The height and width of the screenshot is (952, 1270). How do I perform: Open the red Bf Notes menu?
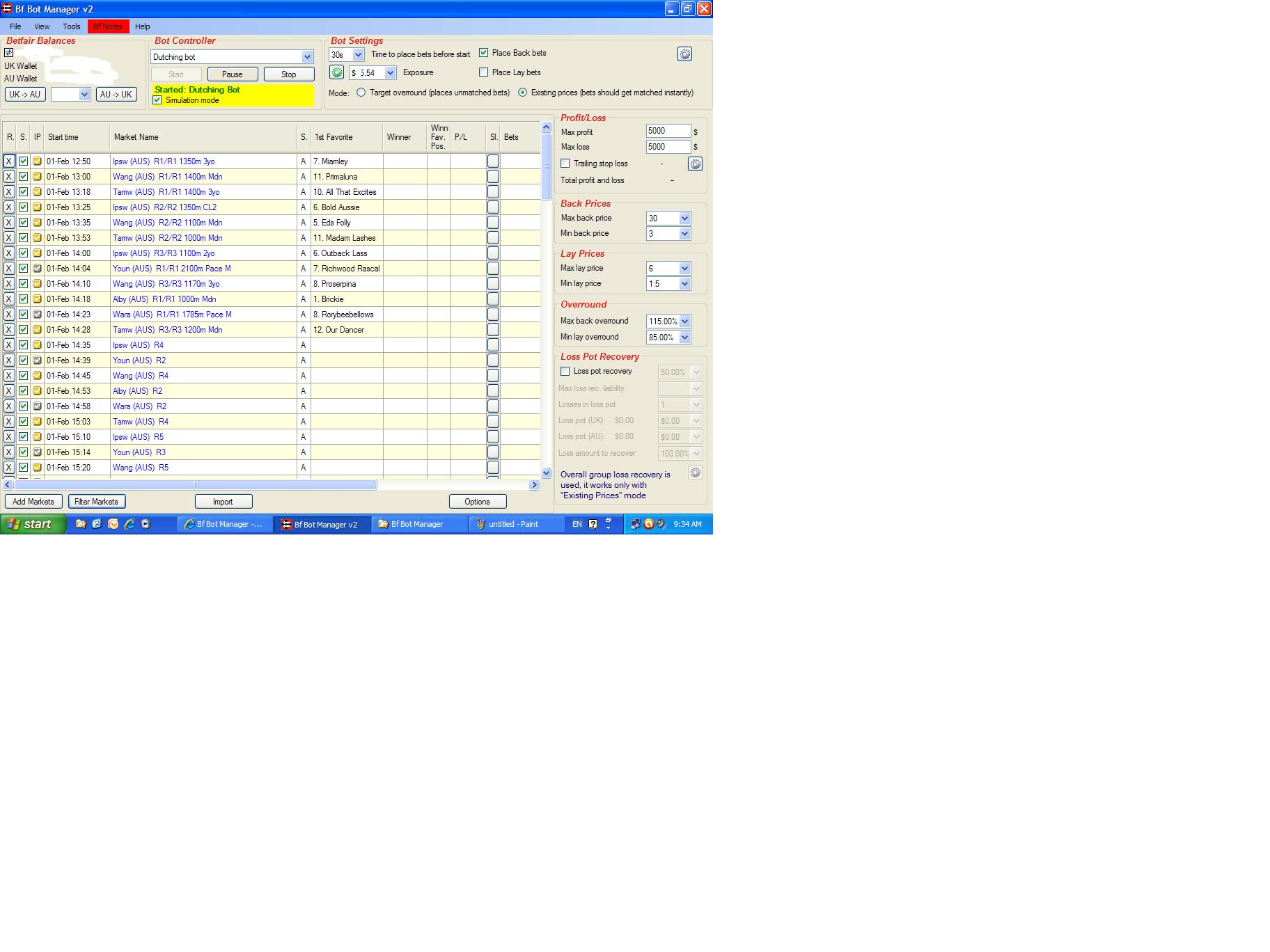pyautogui.click(x=108, y=26)
